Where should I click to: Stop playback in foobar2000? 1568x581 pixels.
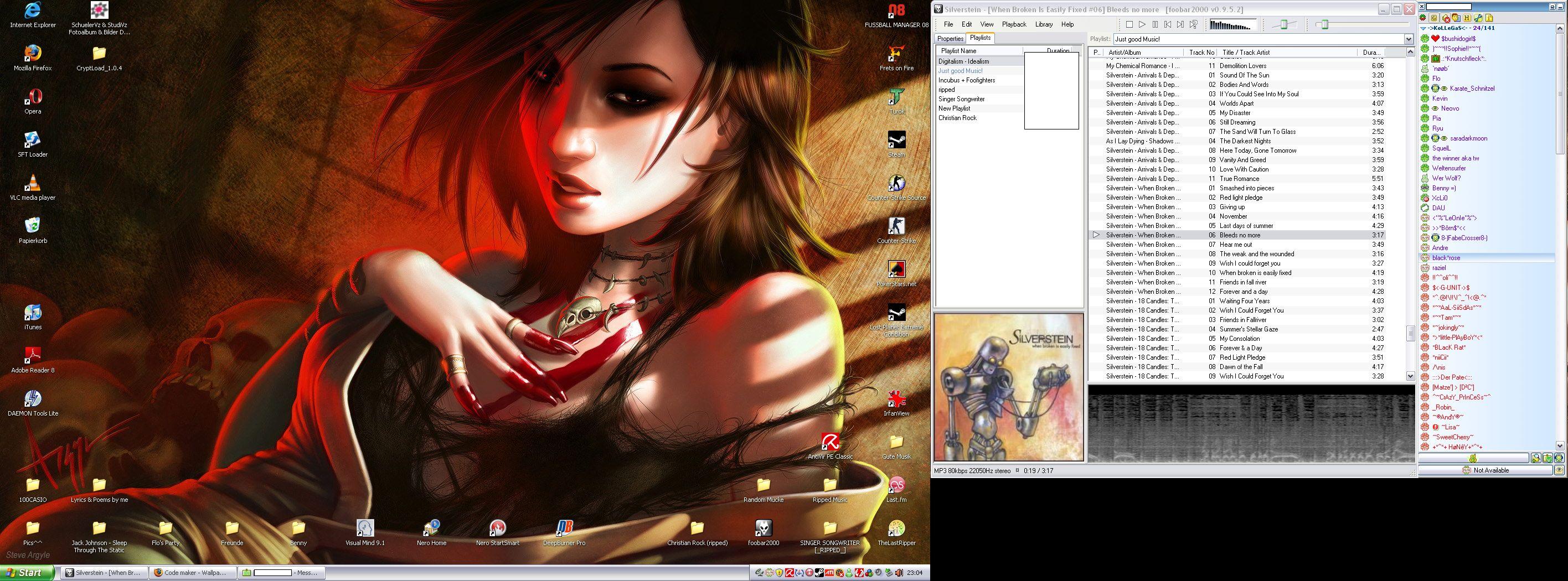(x=1129, y=24)
